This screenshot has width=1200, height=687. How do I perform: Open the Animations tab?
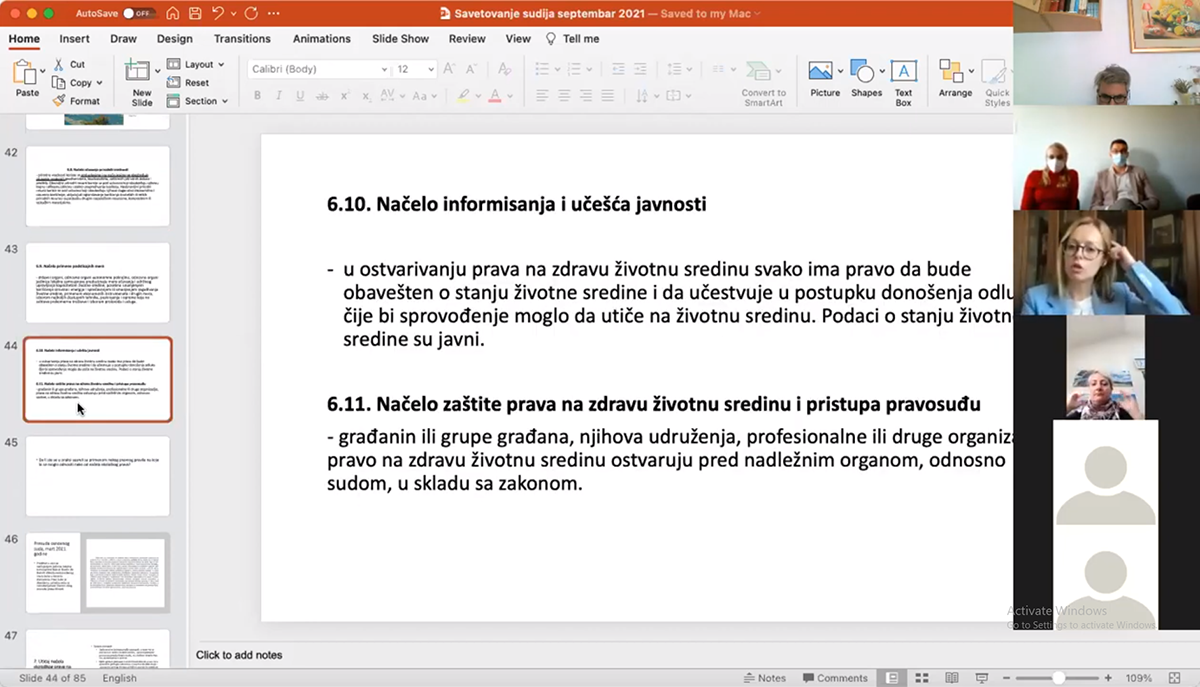pyautogui.click(x=321, y=39)
